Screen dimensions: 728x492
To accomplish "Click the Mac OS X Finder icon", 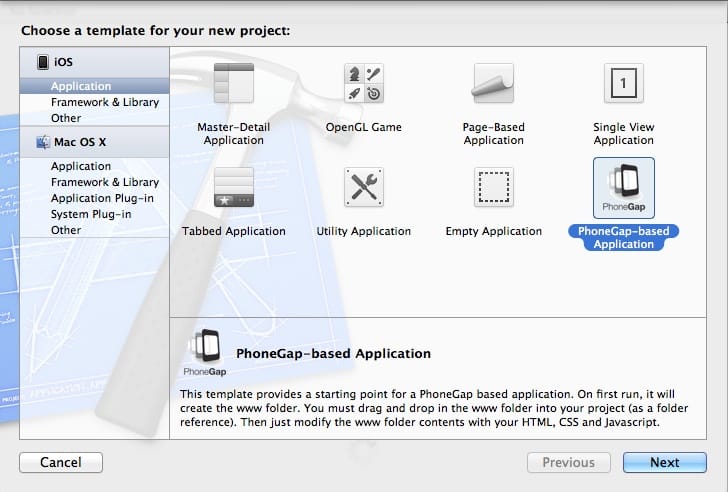I will pos(43,142).
